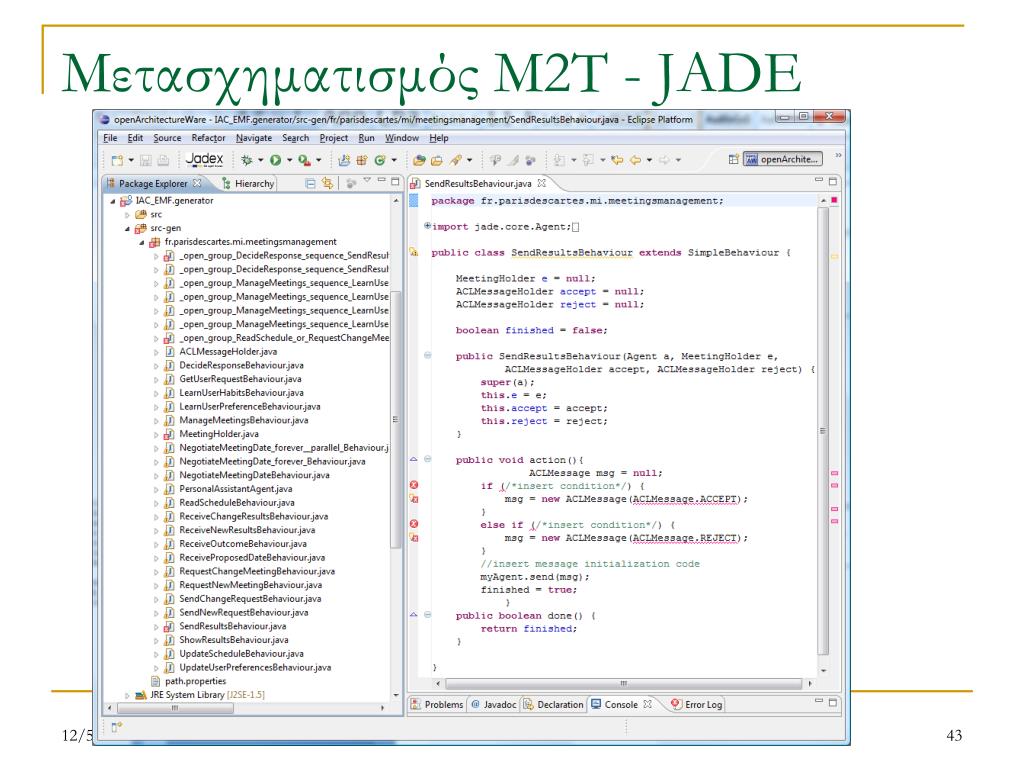Toggle Link with Editor in Package Explorer
The image size is (1024, 768).
(x=327, y=184)
